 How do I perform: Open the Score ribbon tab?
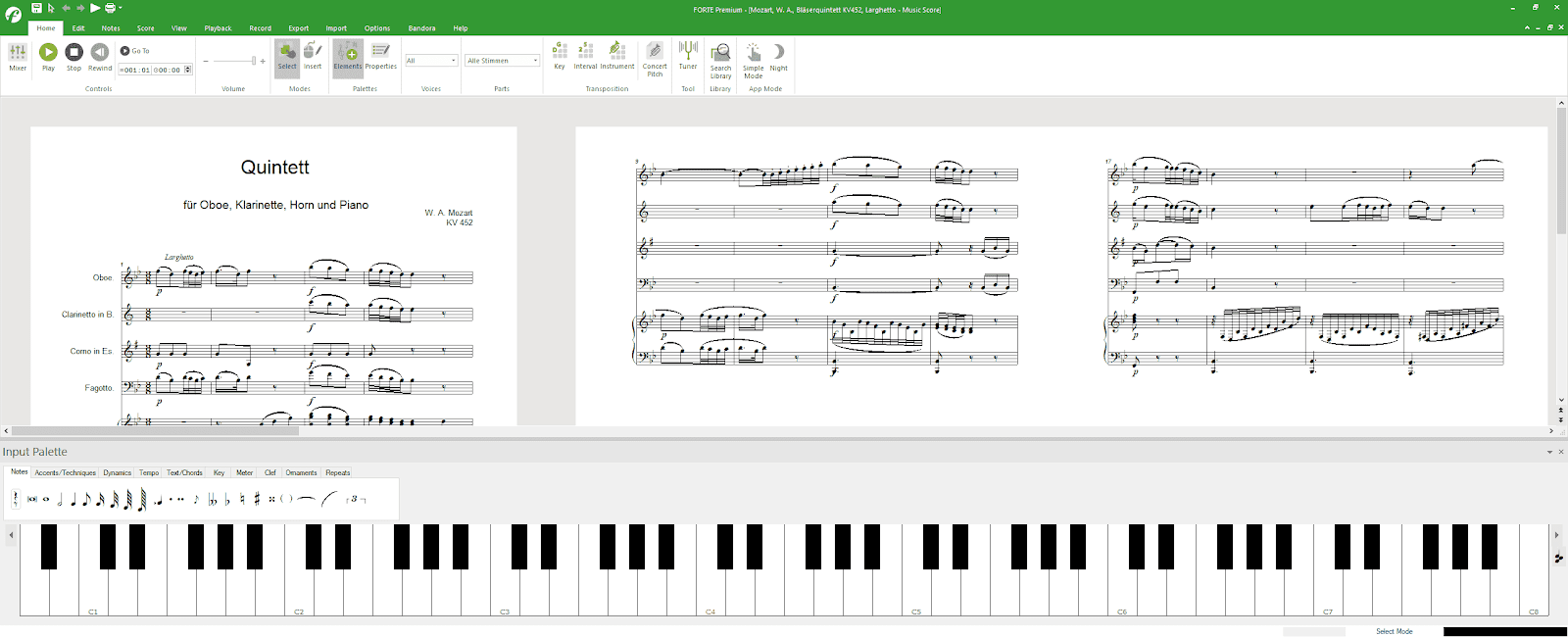tap(145, 28)
